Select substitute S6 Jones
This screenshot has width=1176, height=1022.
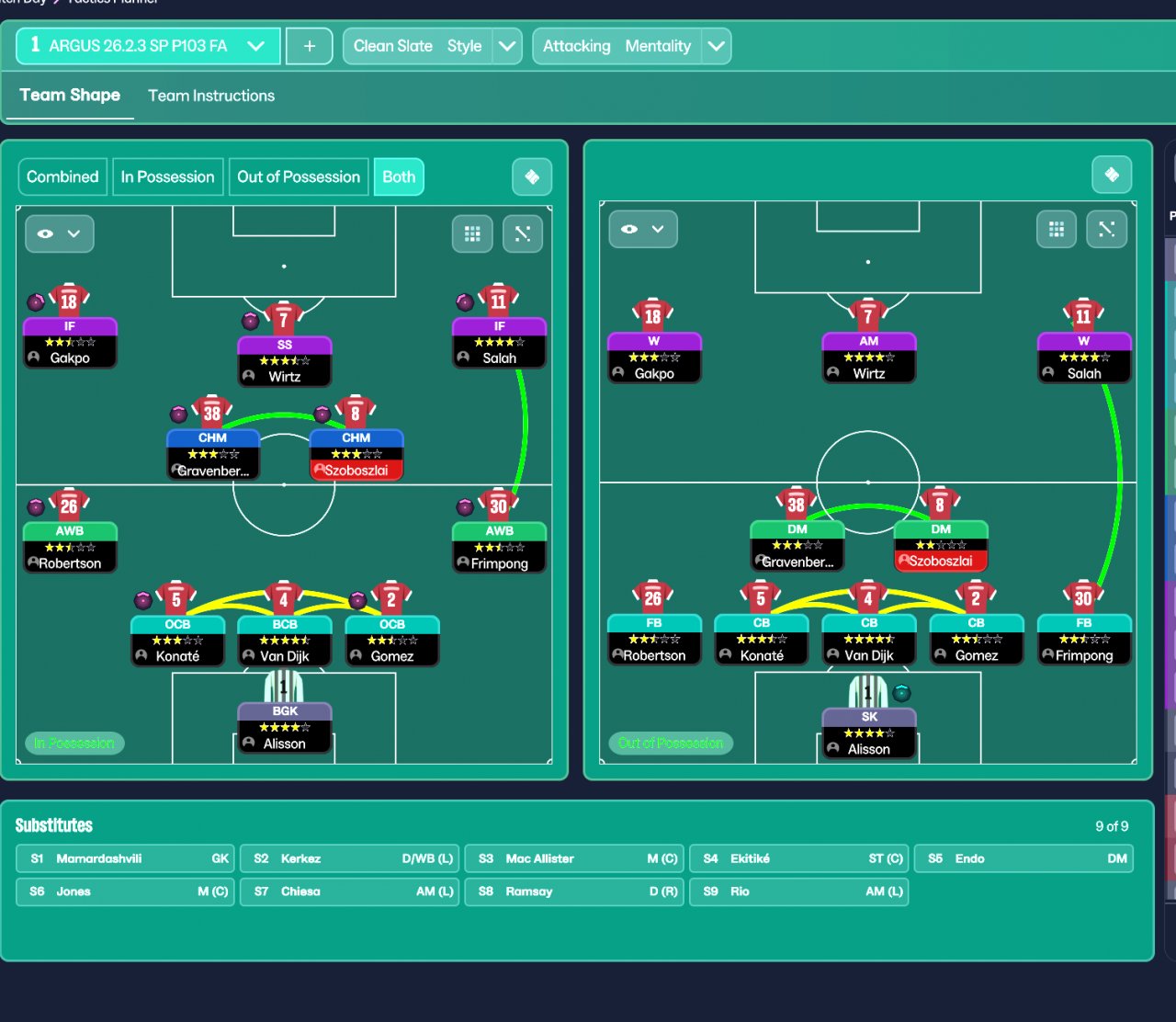[x=125, y=891]
